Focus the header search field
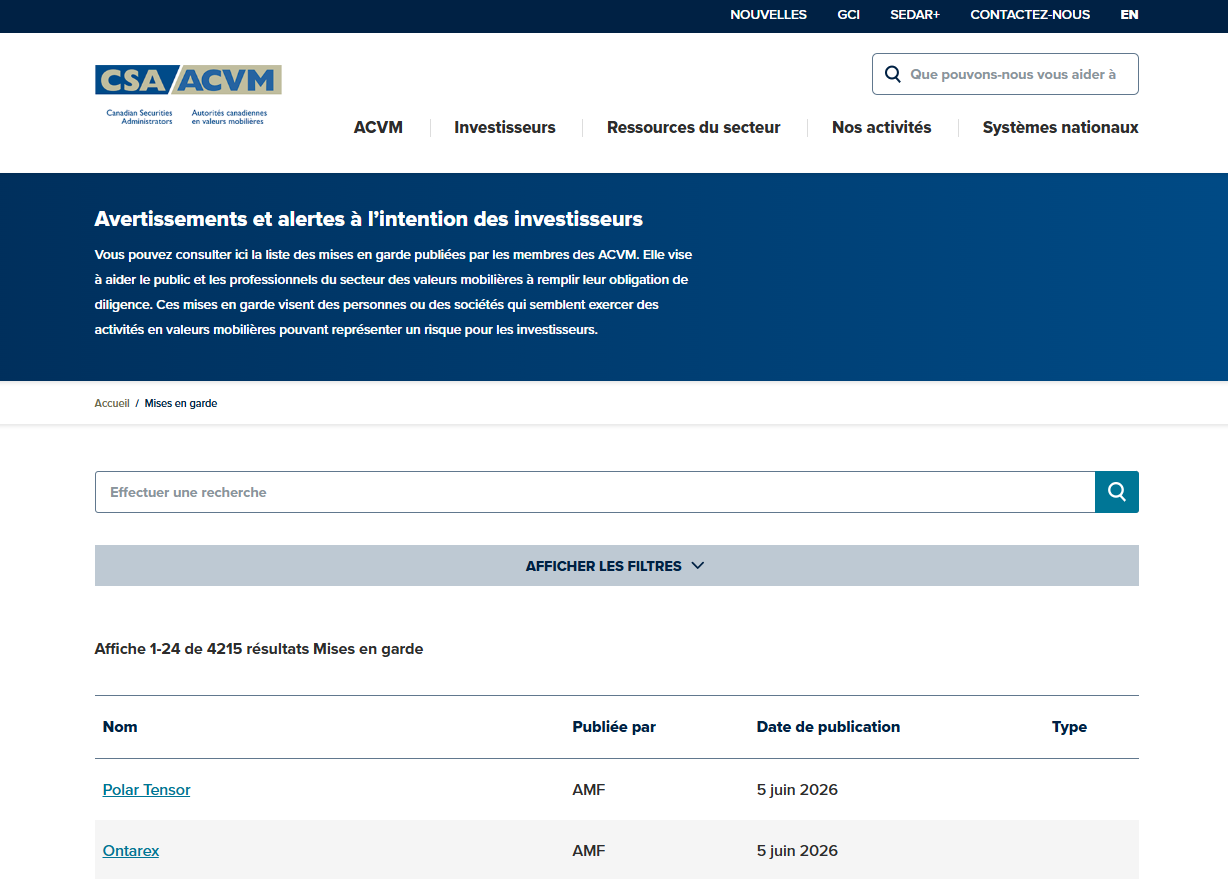 click(x=1005, y=74)
